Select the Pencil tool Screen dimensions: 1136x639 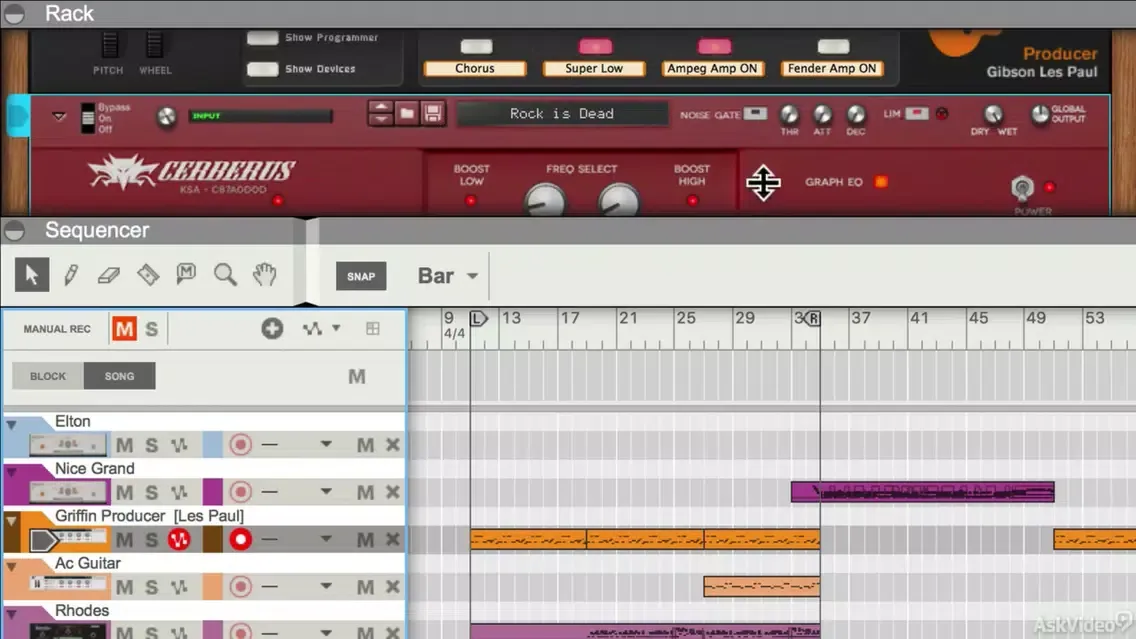[71, 275]
